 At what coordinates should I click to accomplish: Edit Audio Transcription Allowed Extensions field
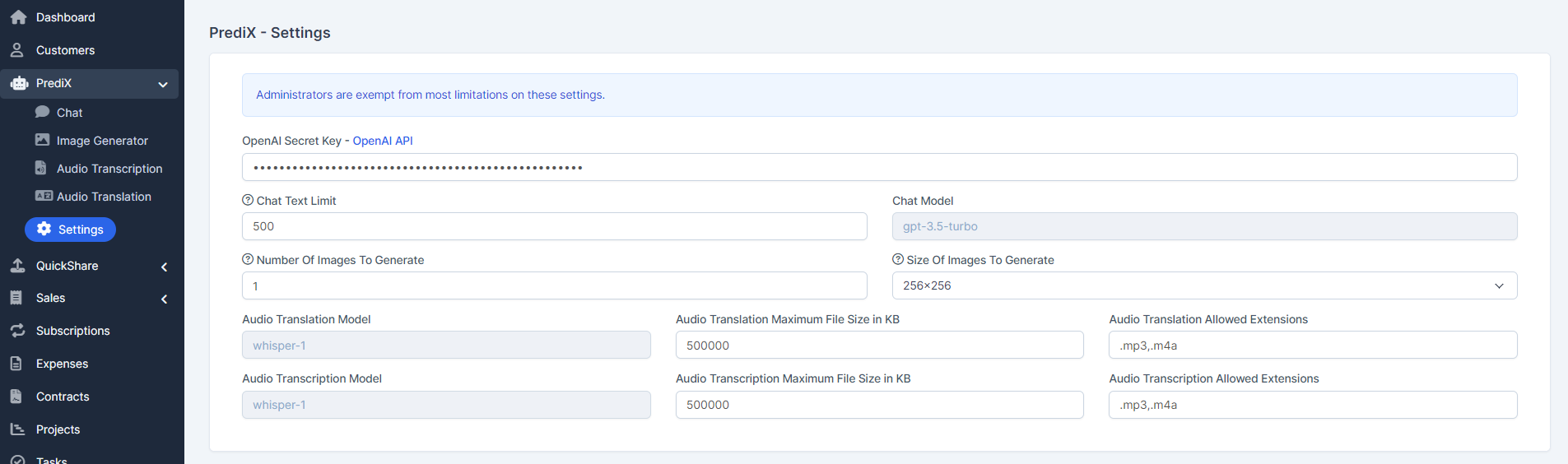point(1313,405)
